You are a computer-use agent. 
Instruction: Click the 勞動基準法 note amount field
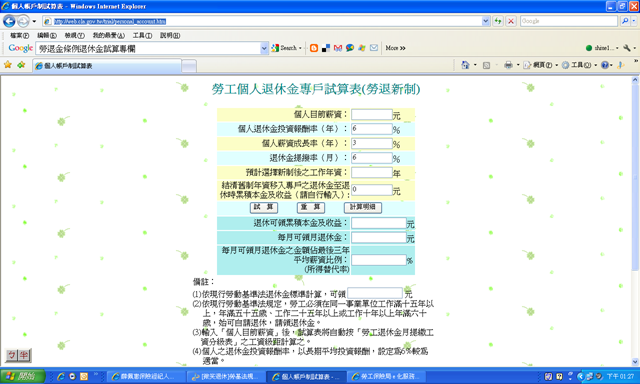tap(375, 293)
